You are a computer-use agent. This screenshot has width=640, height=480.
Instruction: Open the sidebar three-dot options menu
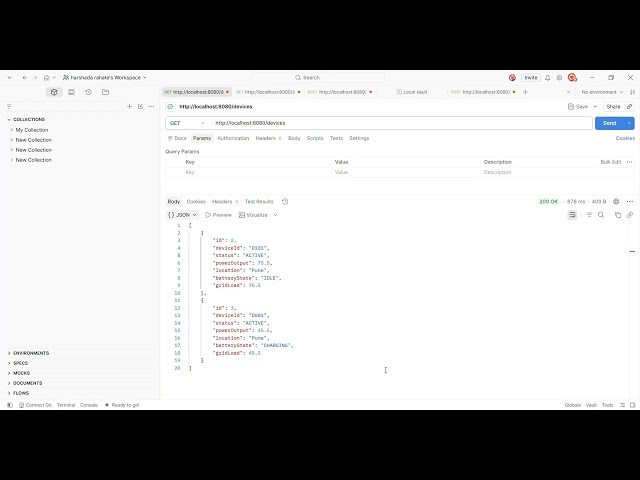[x=151, y=107]
